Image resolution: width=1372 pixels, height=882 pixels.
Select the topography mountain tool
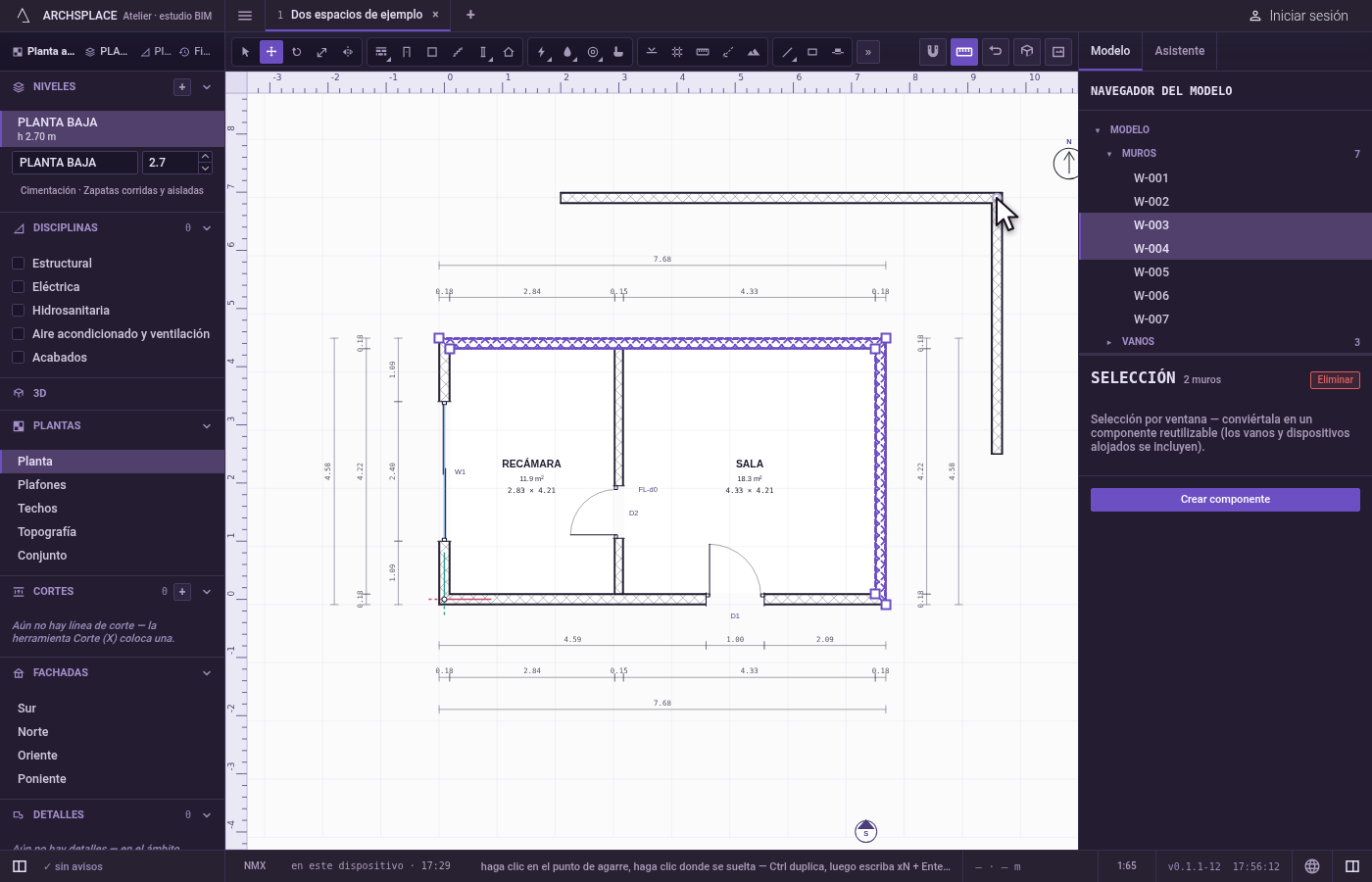pos(754,52)
